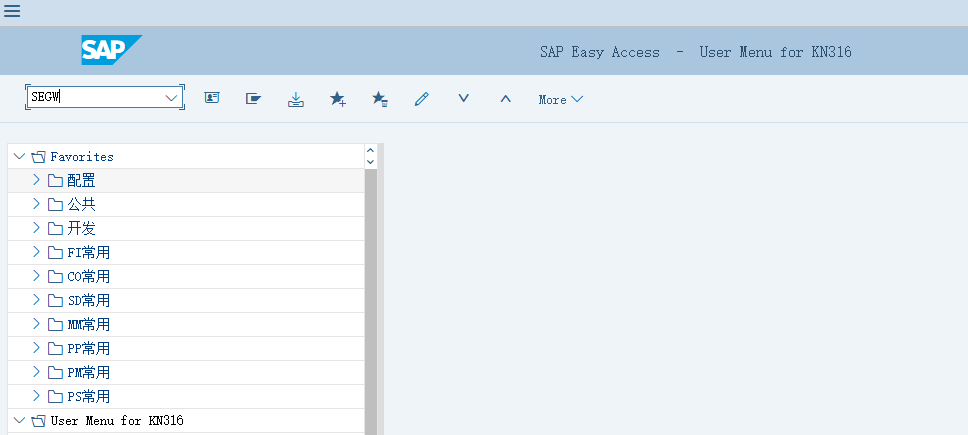This screenshot has height=435, width=968.
Task: Click folder icon next to PP常用
Action: [56, 349]
